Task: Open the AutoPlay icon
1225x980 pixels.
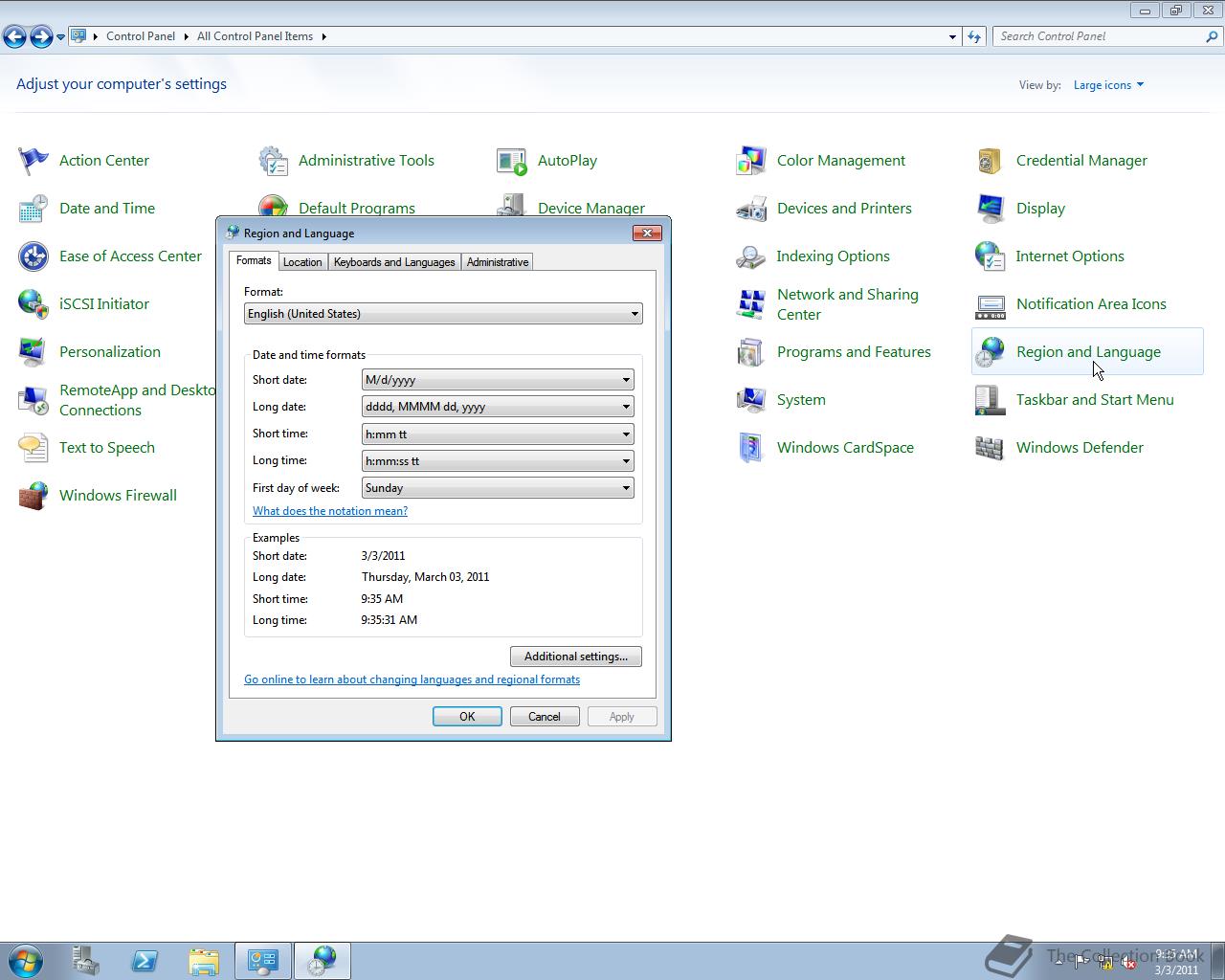Action: click(512, 161)
